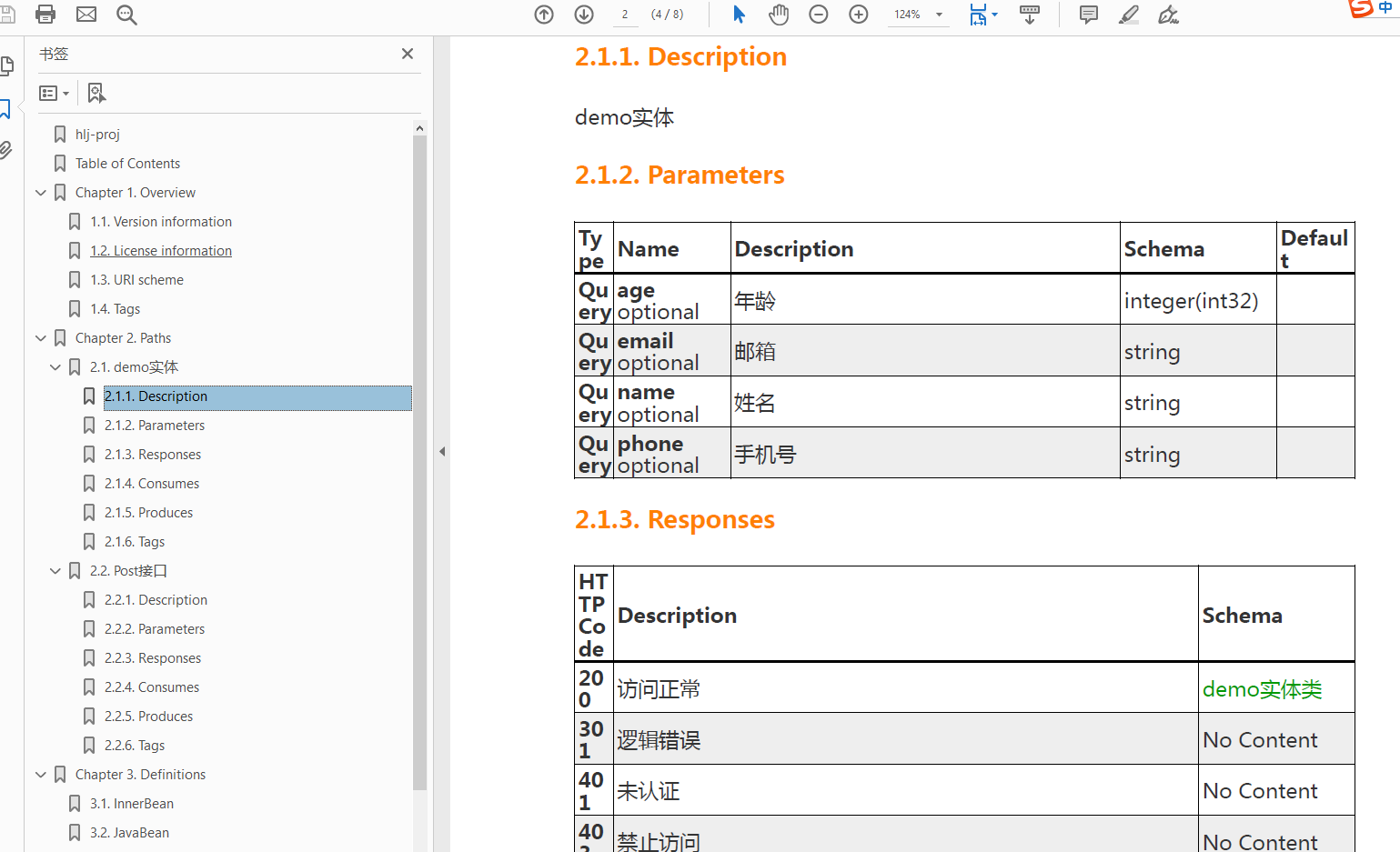Select the hand pan tool
This screenshot has height=852, width=1400.
(779, 15)
